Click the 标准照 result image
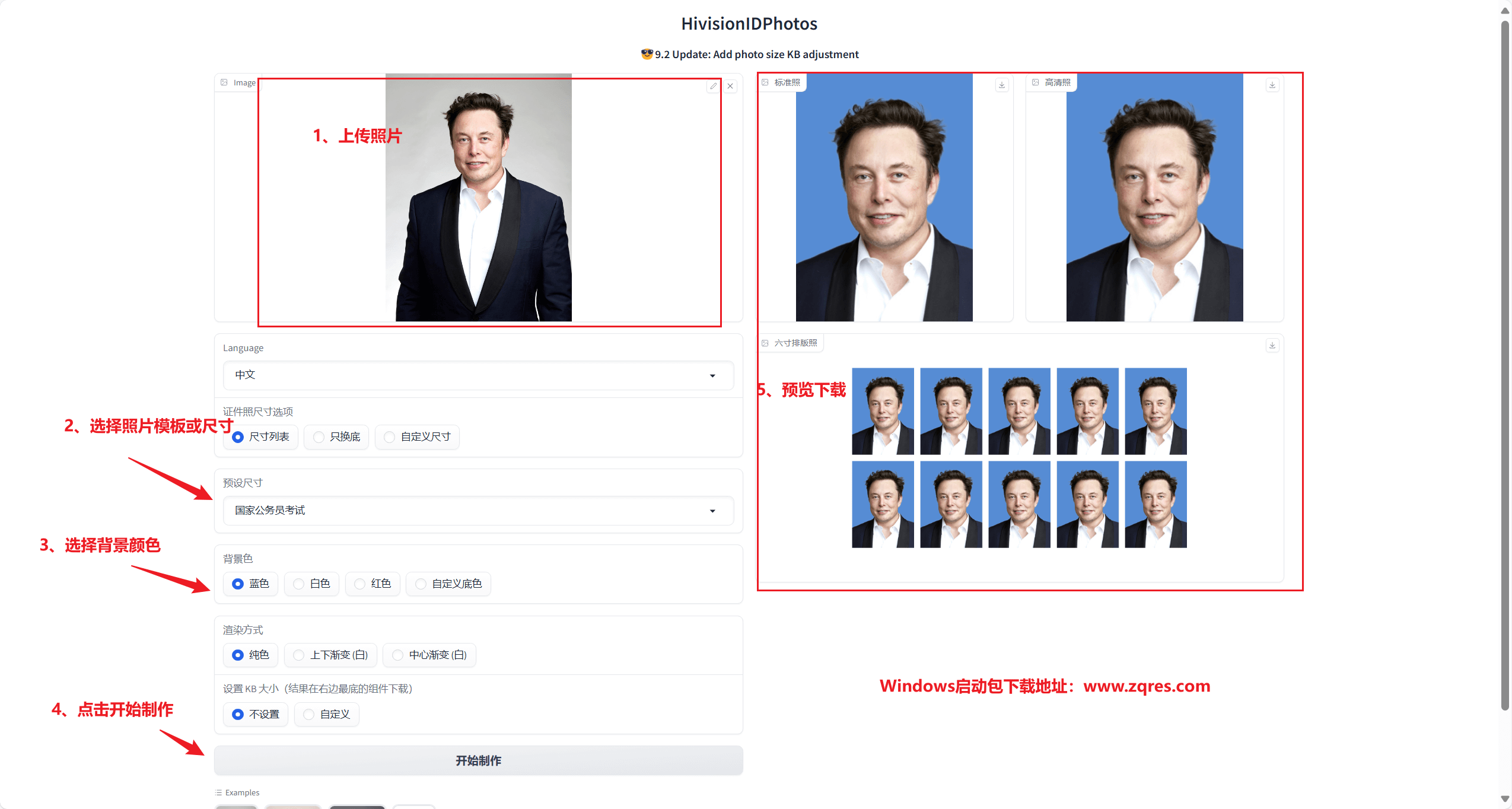1512x809 pixels. pyautogui.click(x=884, y=198)
